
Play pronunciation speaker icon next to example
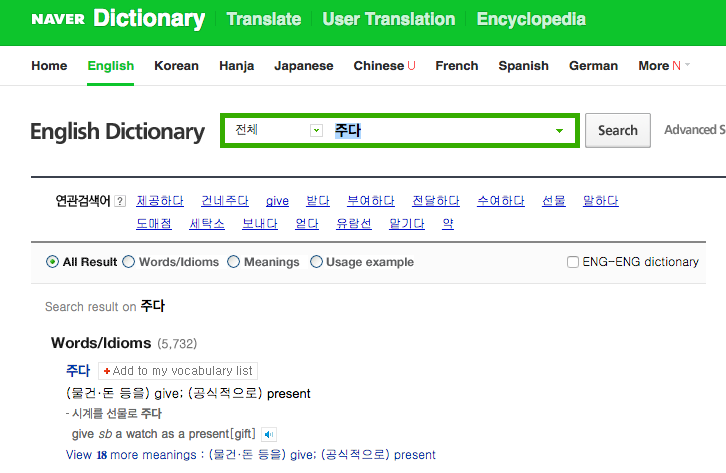click(269, 434)
